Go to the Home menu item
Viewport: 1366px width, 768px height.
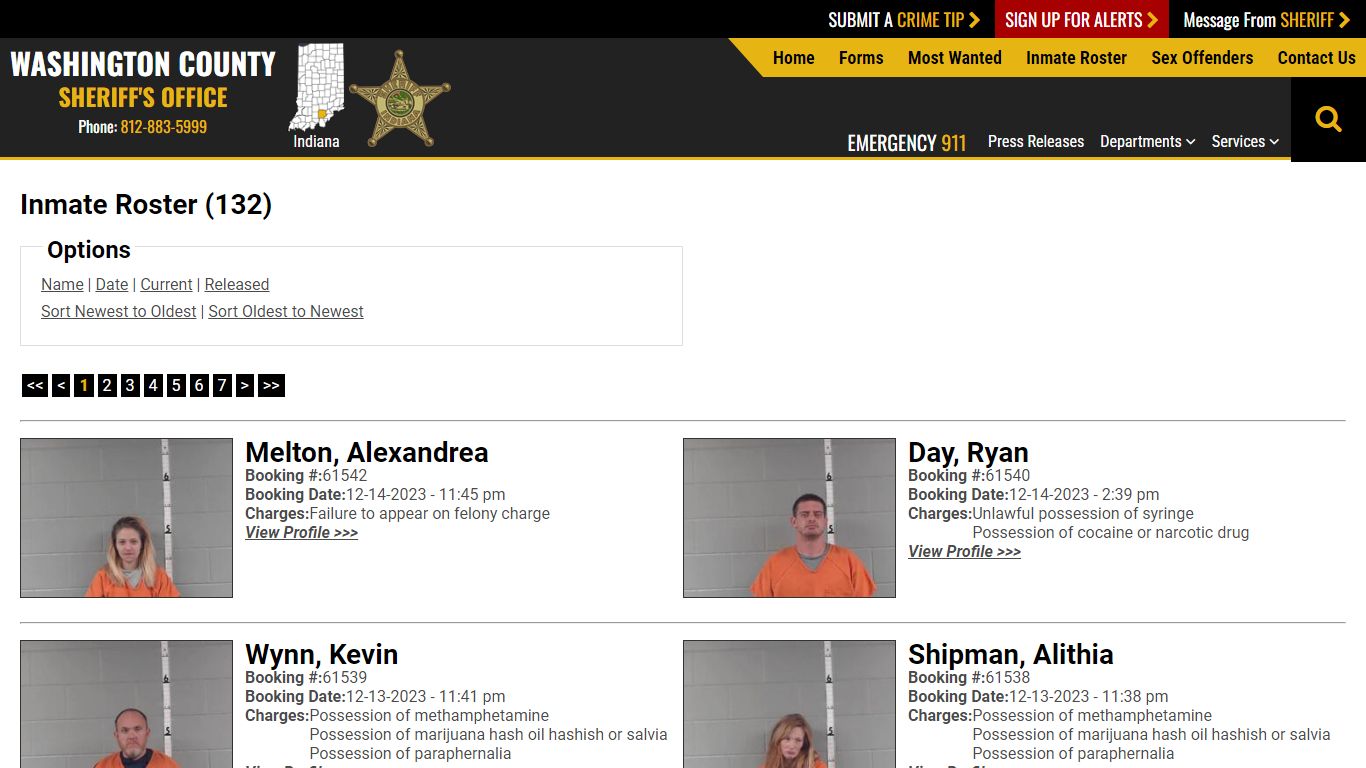[793, 58]
